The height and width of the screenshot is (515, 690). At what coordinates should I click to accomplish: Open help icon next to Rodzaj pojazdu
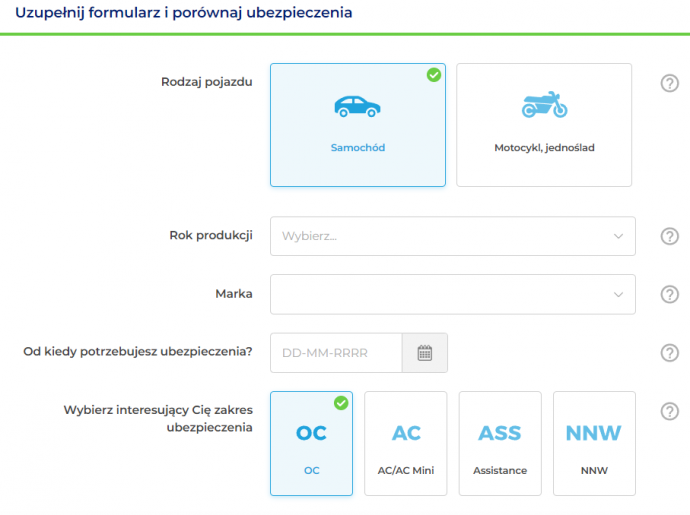point(669,83)
